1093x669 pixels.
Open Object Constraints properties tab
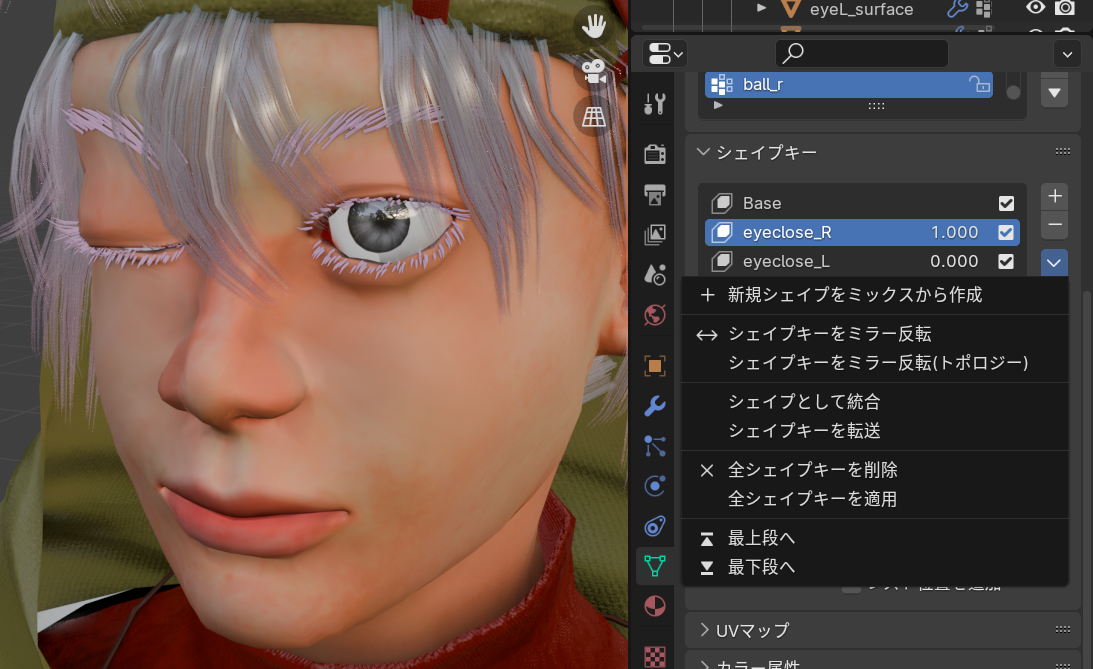tap(655, 526)
